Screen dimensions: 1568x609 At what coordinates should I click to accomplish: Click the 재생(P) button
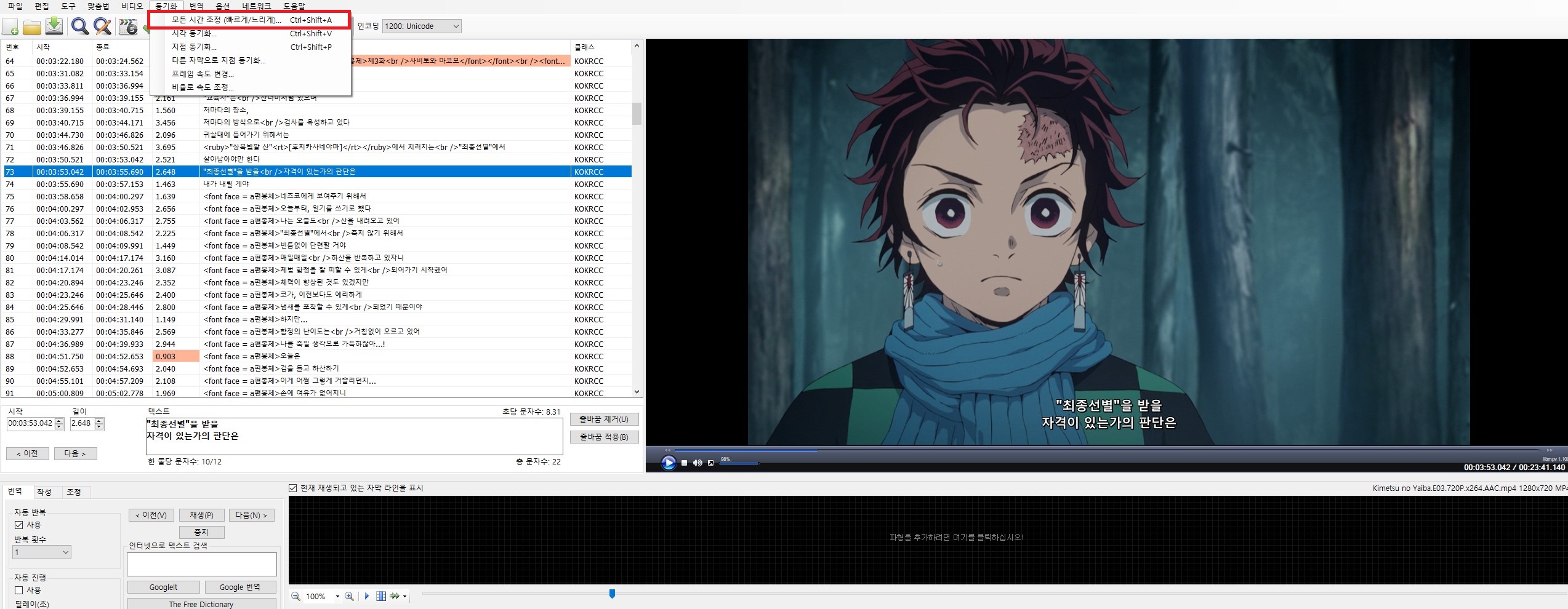pyautogui.click(x=201, y=515)
